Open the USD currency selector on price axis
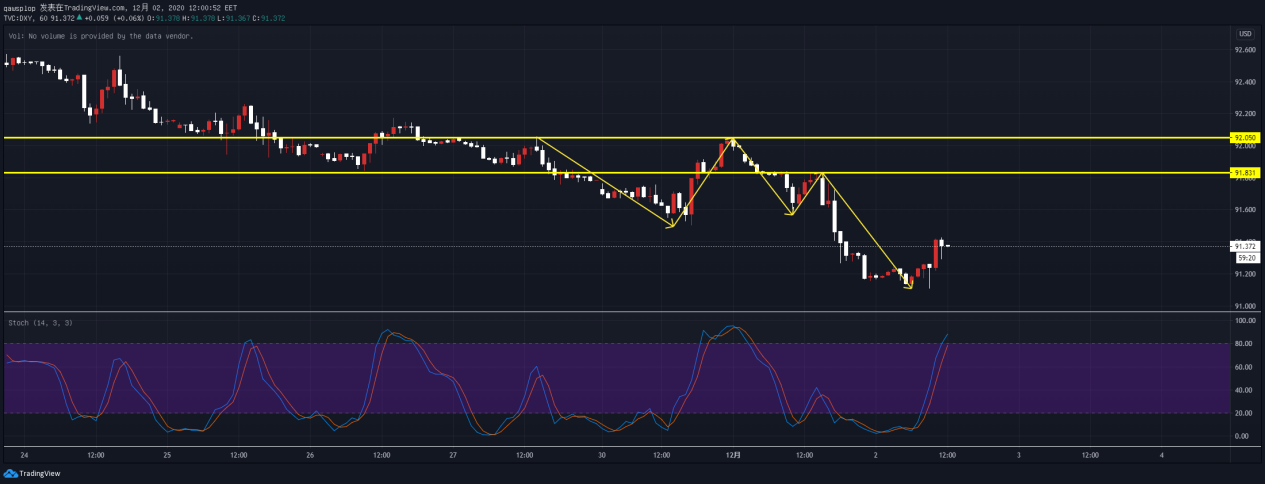Screen dimensions: 1265x484 click(1244, 35)
